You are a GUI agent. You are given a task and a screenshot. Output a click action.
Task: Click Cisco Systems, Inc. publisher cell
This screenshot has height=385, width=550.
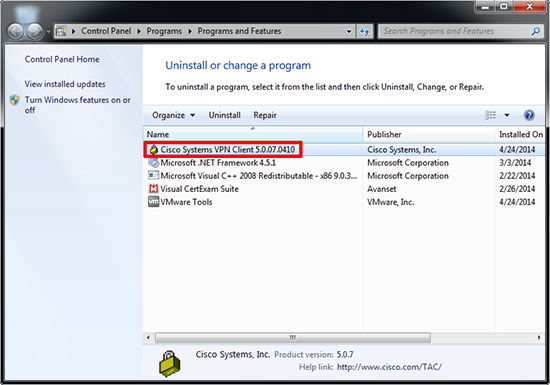(402, 150)
